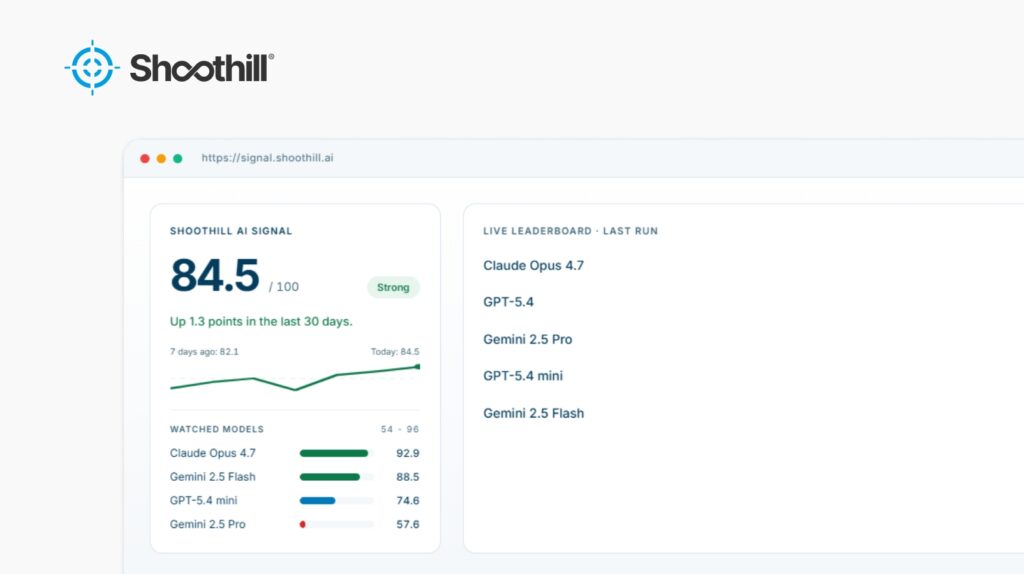
Task: Click the orange window minimize dot
Action: (x=161, y=159)
